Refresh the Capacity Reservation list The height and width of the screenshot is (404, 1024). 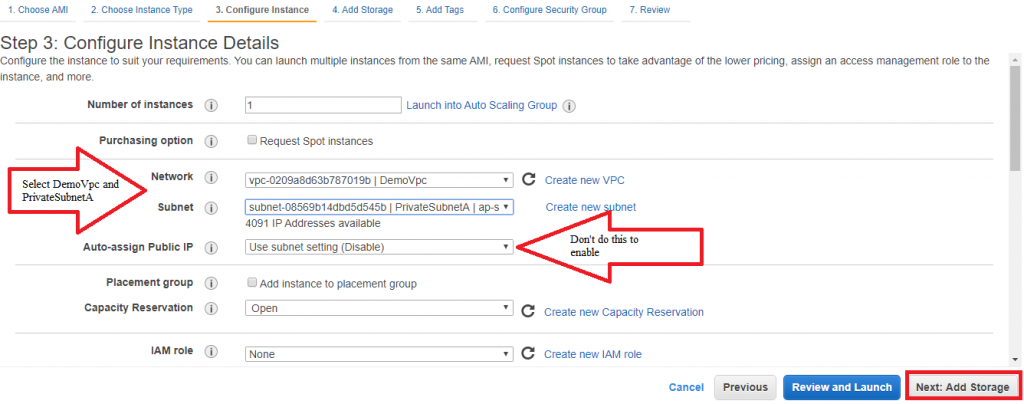point(529,311)
